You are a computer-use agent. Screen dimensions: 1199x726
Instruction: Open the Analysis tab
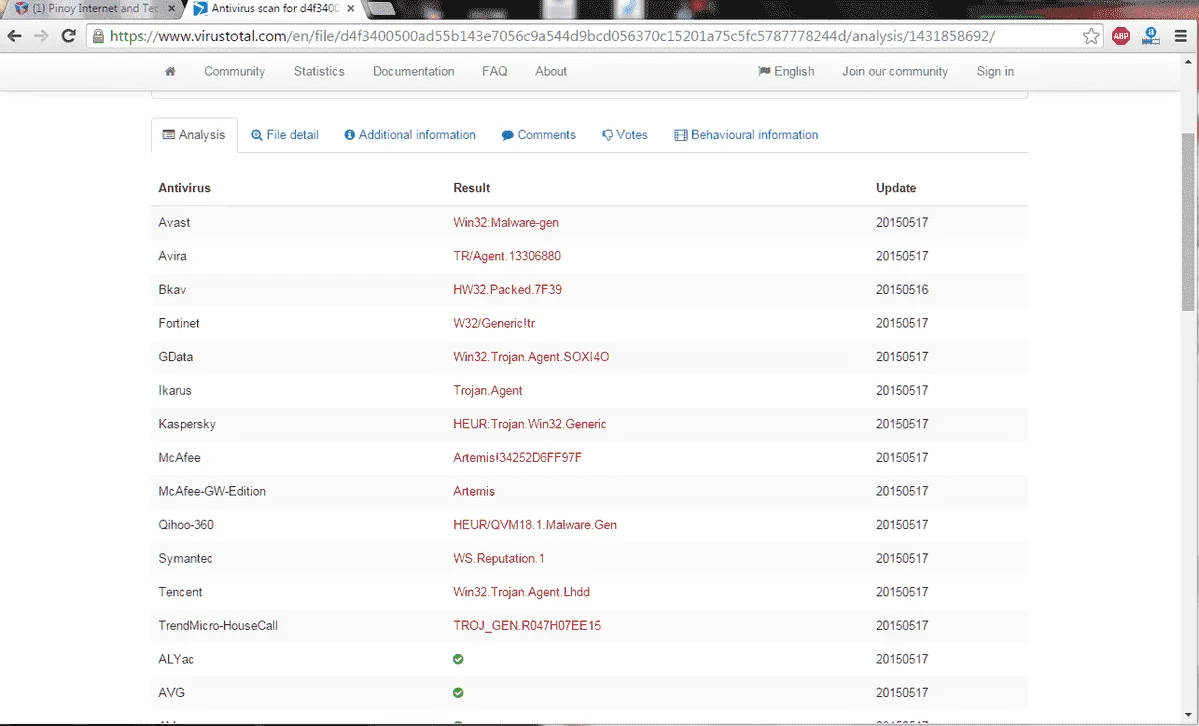[194, 135]
